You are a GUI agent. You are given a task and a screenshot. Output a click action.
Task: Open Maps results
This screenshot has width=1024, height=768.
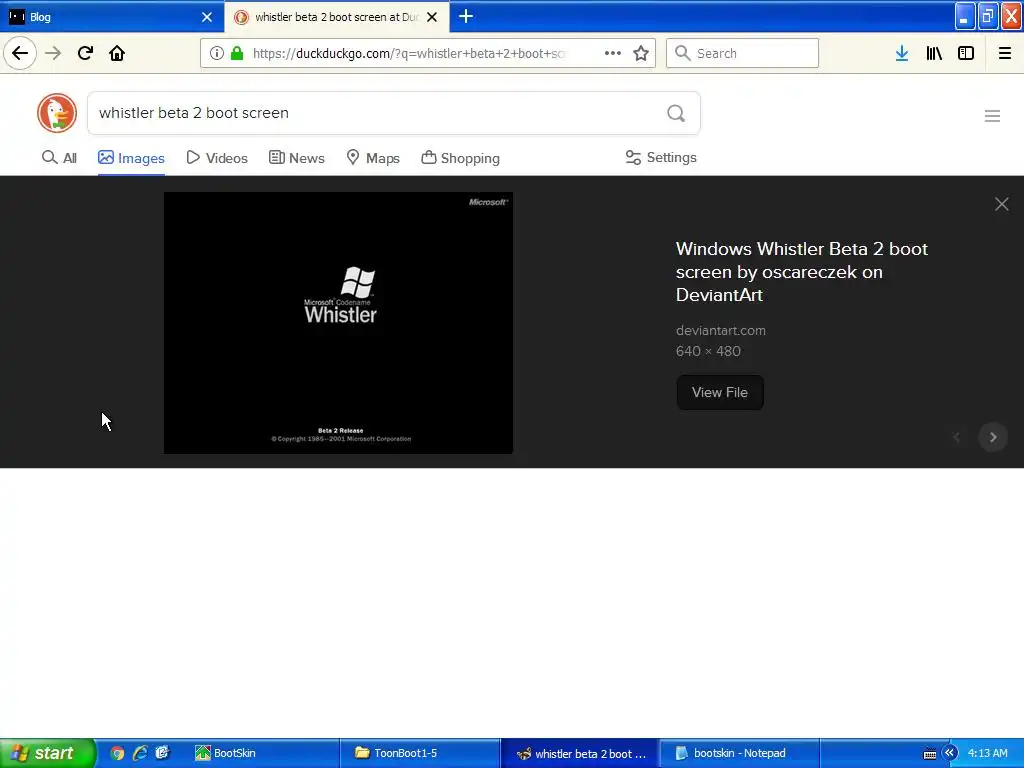[x=373, y=157]
